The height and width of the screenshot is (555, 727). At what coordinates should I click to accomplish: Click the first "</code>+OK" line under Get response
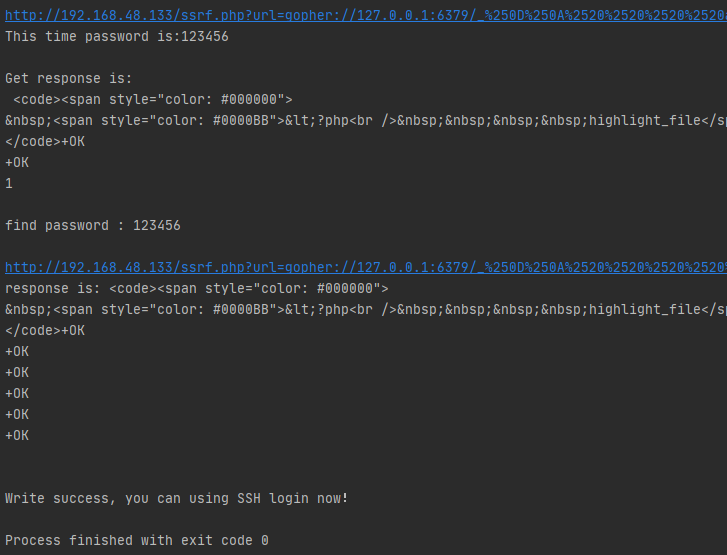click(45, 141)
